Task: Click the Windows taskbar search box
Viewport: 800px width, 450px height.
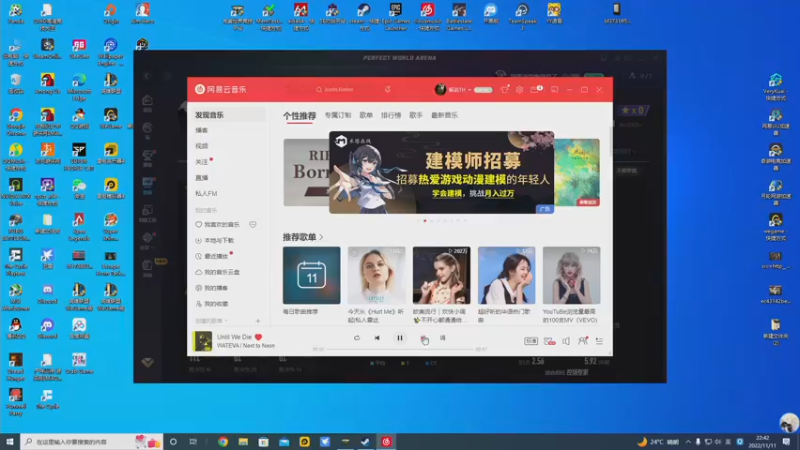Action: pyautogui.click(x=92, y=441)
